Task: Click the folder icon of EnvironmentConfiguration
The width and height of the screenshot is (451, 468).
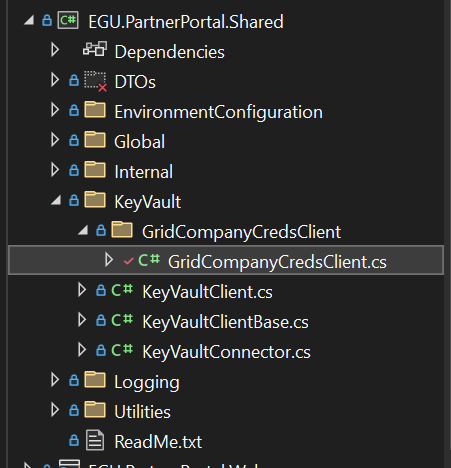Action: (95, 110)
